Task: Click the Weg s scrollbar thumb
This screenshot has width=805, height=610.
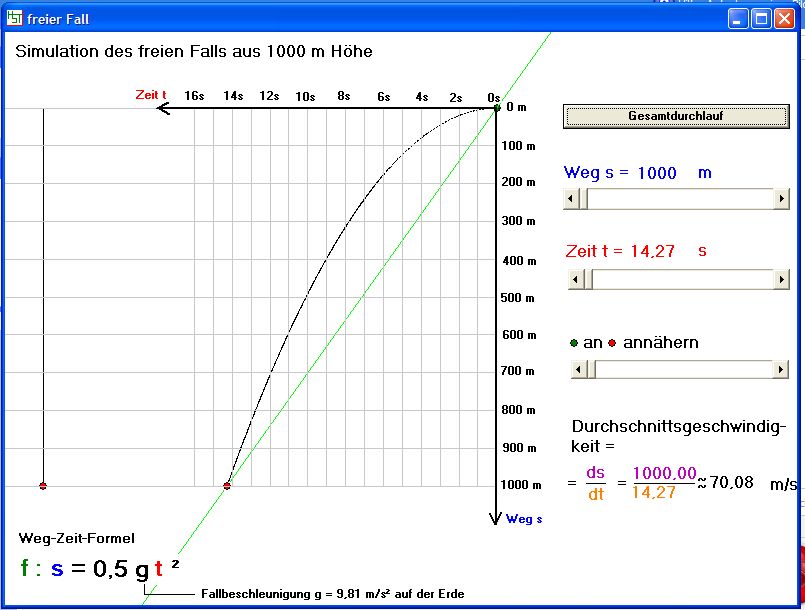Action: pos(583,199)
